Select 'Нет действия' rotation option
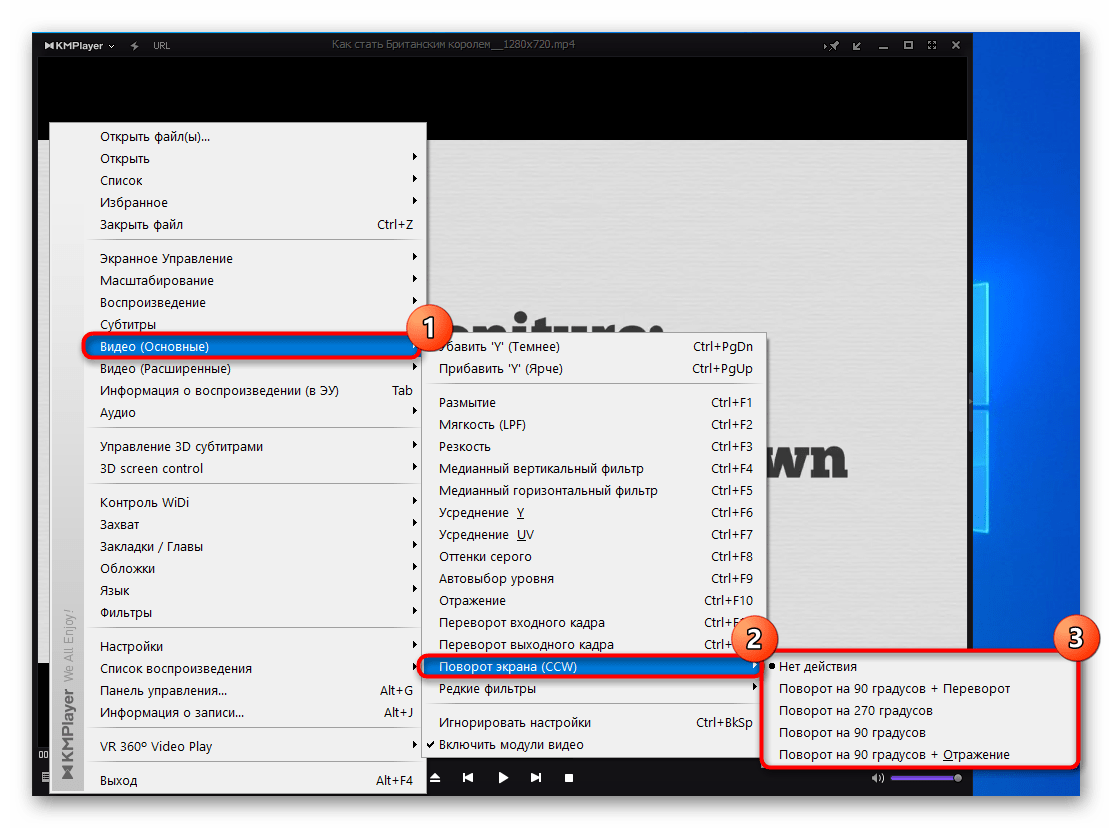Image resolution: width=1112 pixels, height=828 pixels. (919, 666)
